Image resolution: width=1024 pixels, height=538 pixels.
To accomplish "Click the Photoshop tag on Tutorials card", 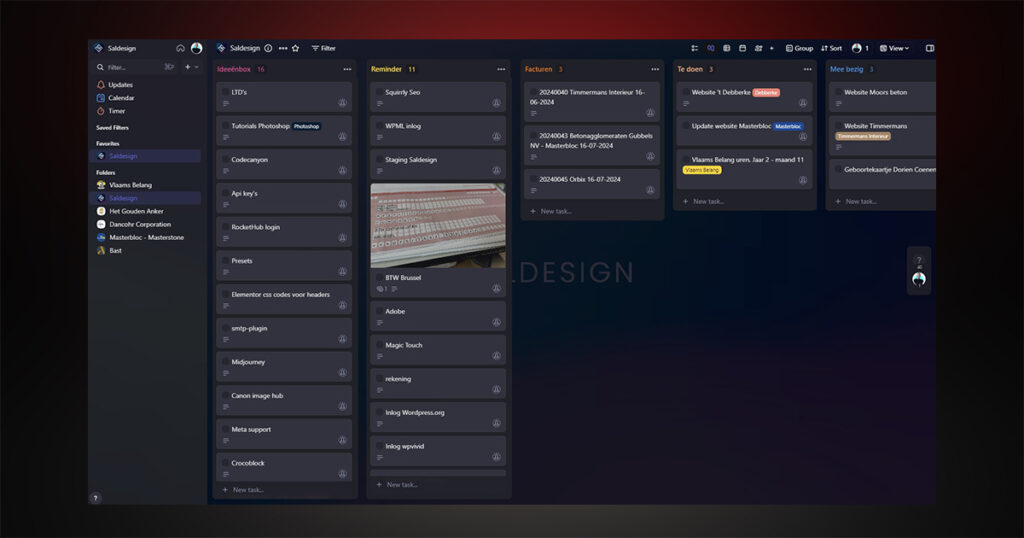I will point(306,127).
